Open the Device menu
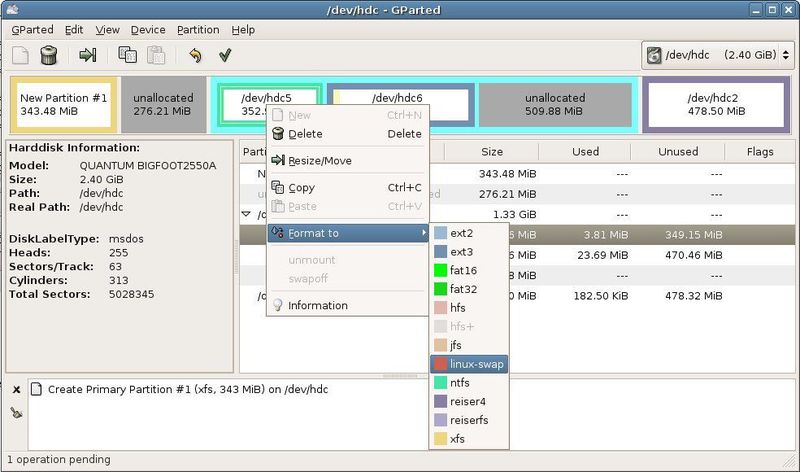This screenshot has width=800, height=472. pyautogui.click(x=148, y=30)
